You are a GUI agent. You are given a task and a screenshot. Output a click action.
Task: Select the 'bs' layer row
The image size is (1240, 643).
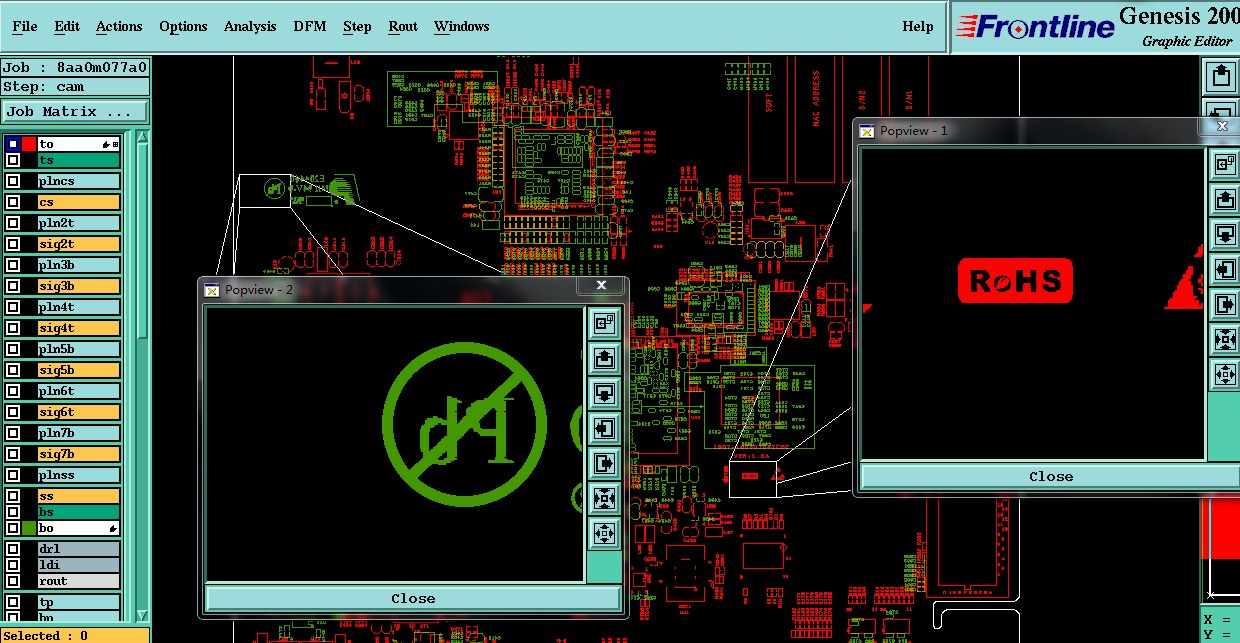79,512
